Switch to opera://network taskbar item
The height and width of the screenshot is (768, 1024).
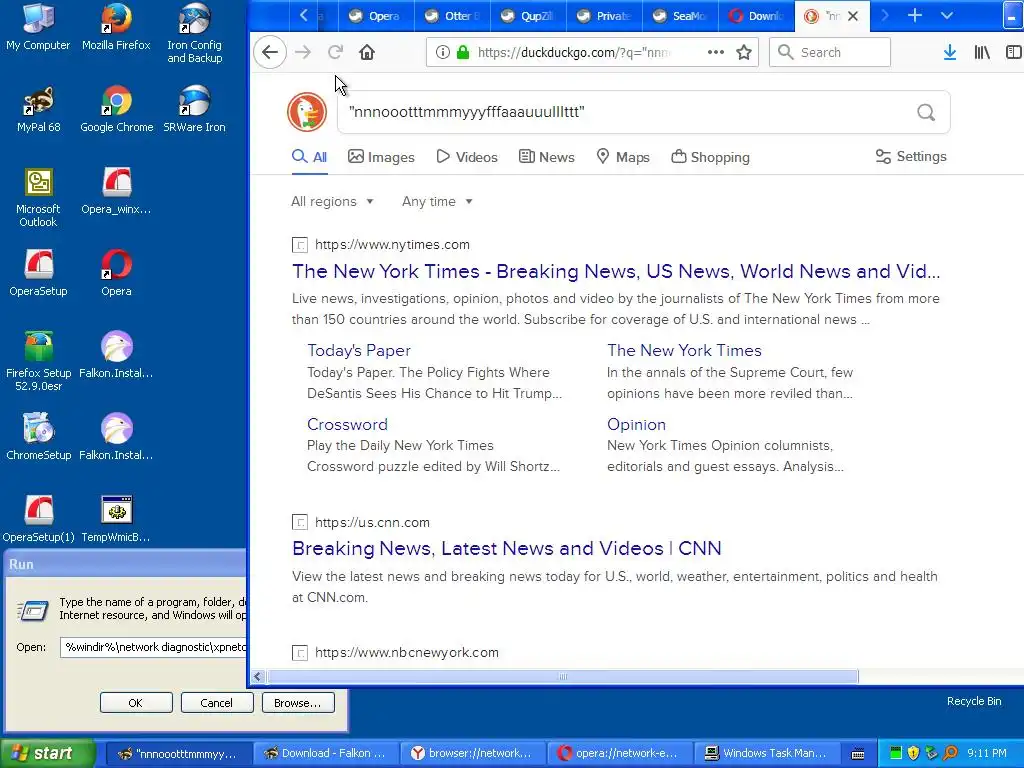tap(619, 754)
